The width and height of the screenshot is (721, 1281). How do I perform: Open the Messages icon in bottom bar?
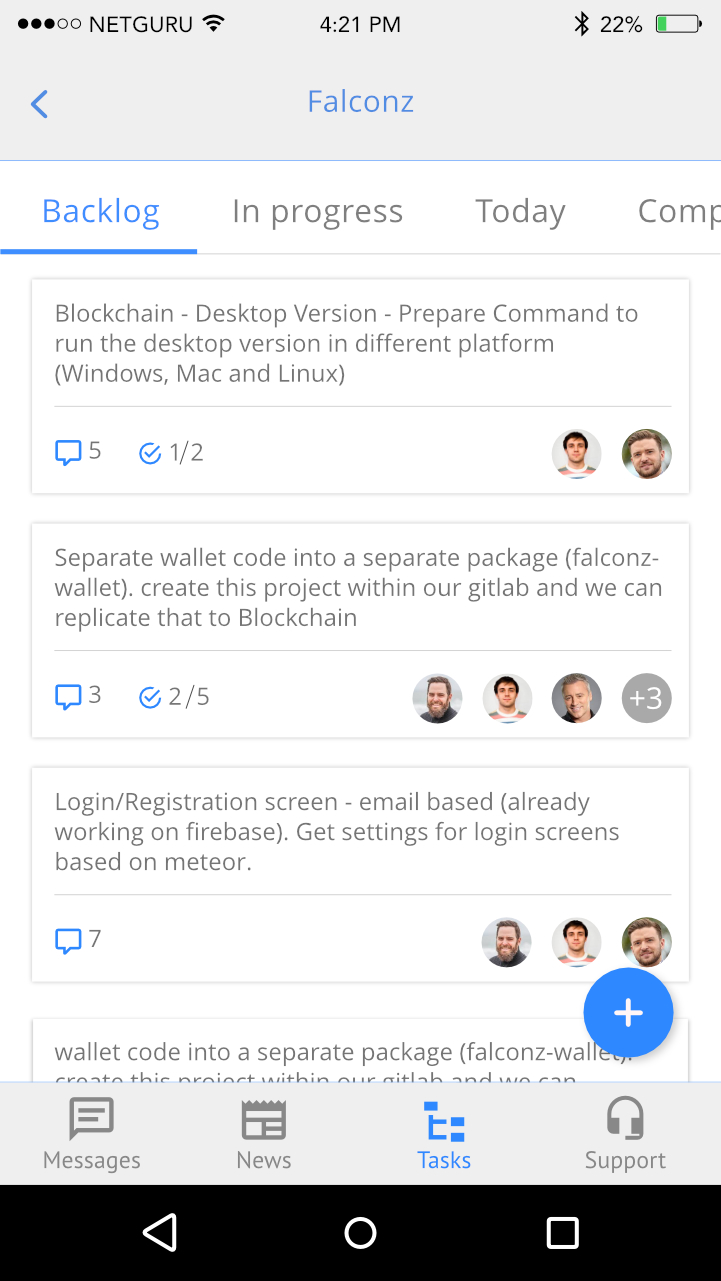tap(91, 1119)
